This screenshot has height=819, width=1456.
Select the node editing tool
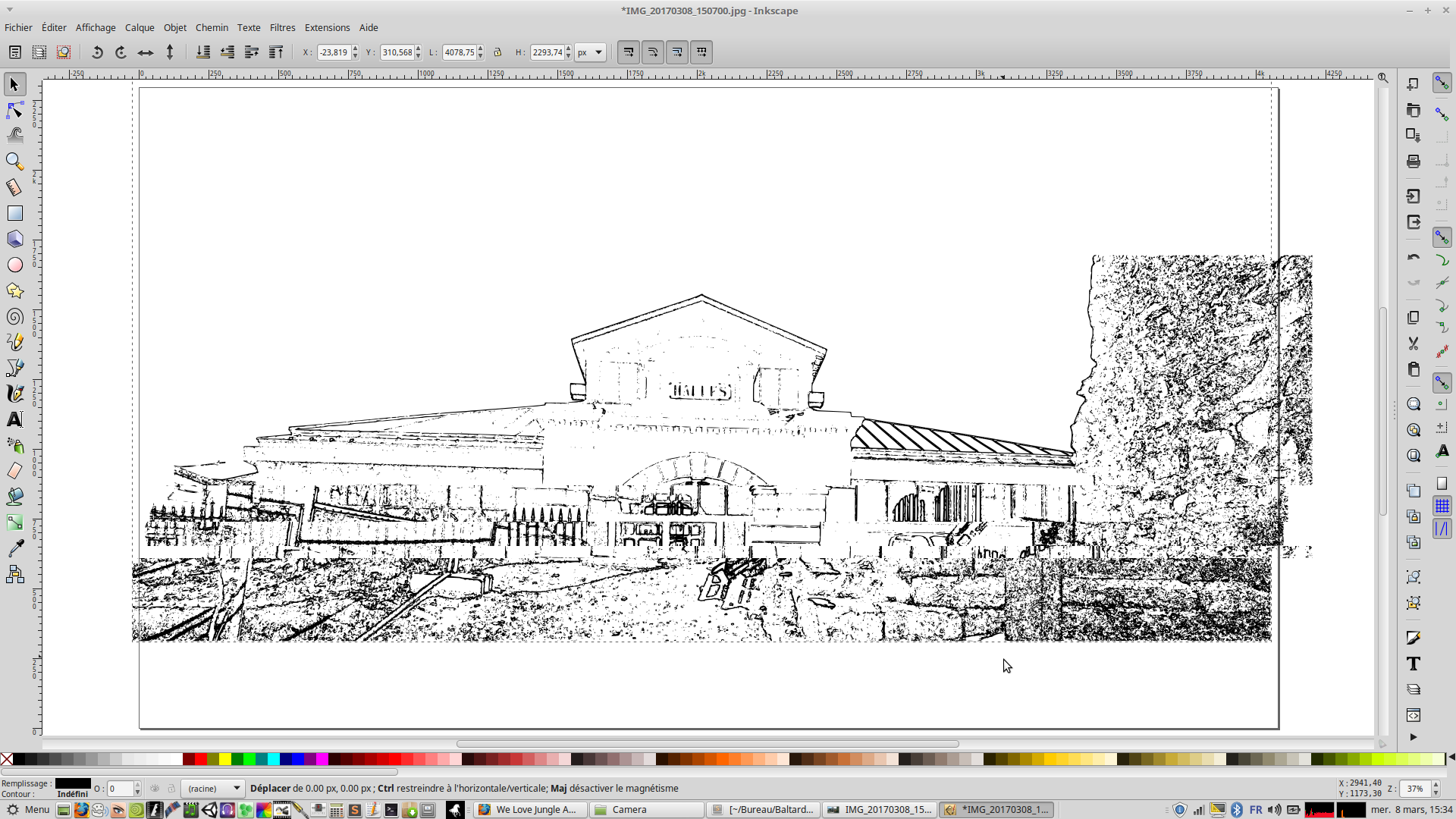(14, 111)
